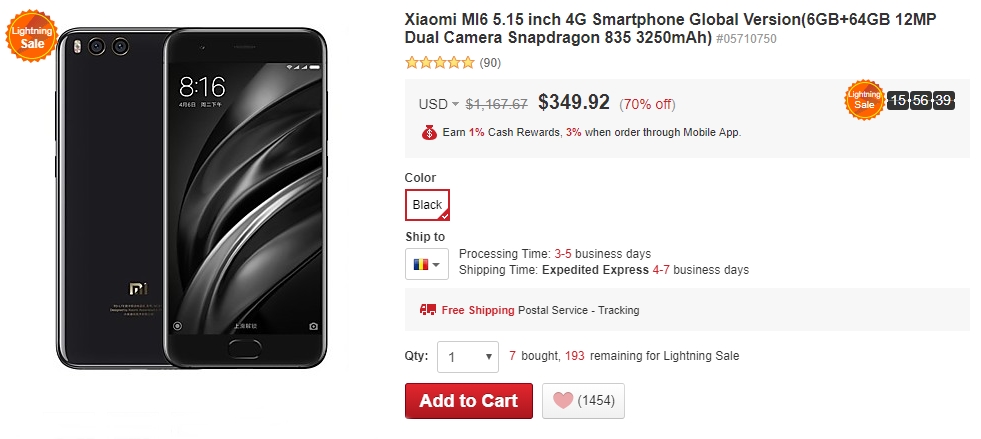Click the five-star rating icons

440,63
